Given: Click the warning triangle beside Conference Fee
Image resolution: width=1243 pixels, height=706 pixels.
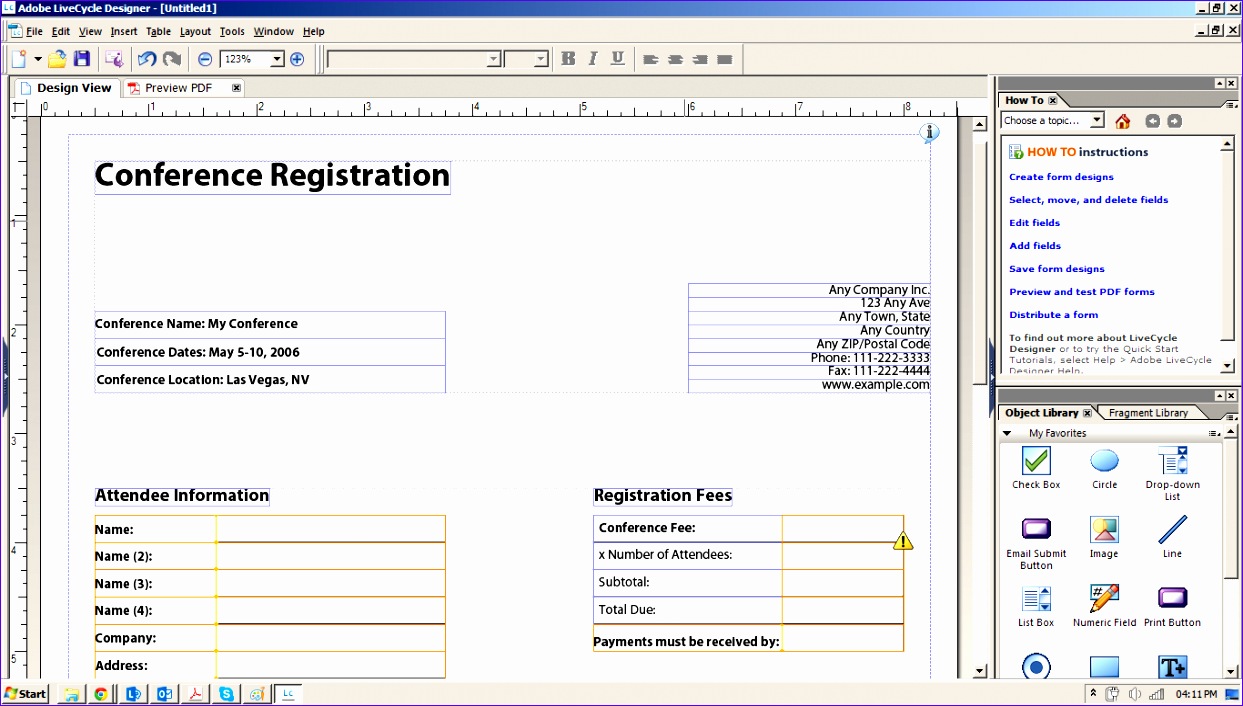Looking at the screenshot, I should [903, 540].
